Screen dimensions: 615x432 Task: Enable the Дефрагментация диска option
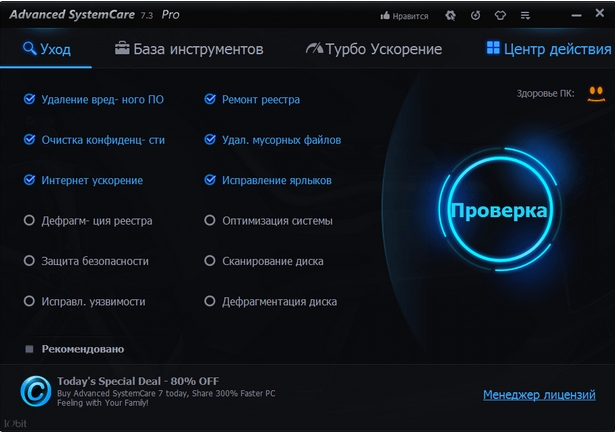210,301
